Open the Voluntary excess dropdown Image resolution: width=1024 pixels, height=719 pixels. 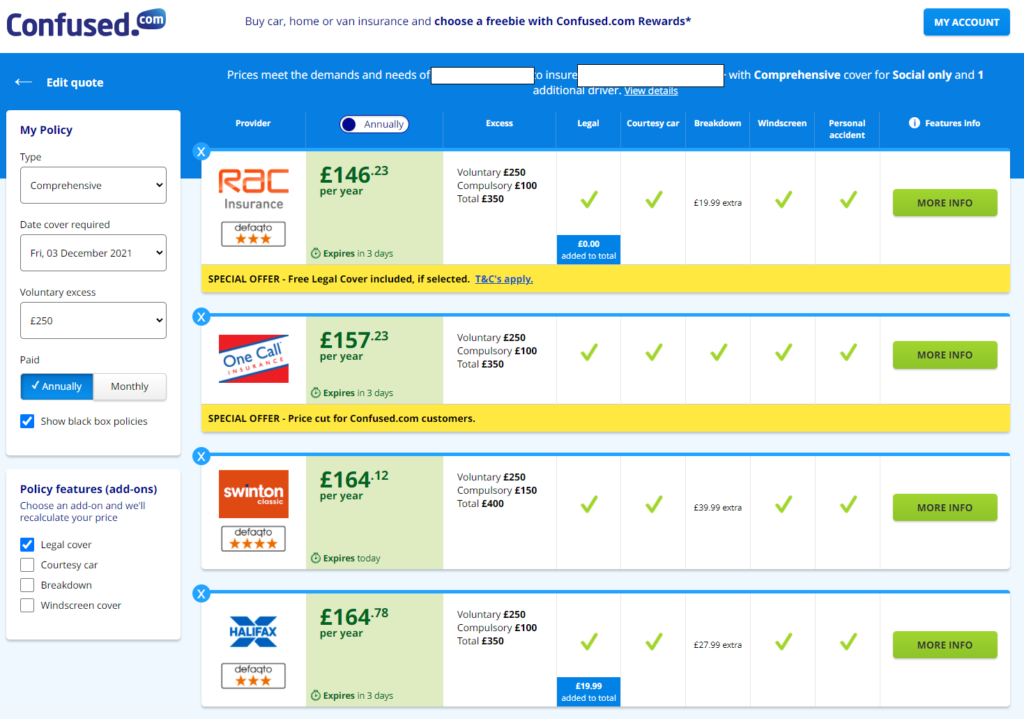click(93, 321)
